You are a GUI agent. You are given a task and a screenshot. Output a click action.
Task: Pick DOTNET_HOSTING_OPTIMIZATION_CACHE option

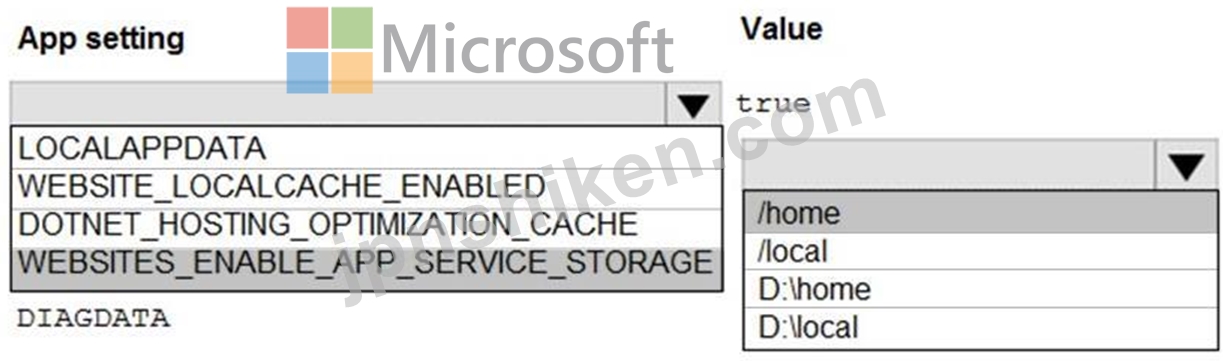[366, 224]
